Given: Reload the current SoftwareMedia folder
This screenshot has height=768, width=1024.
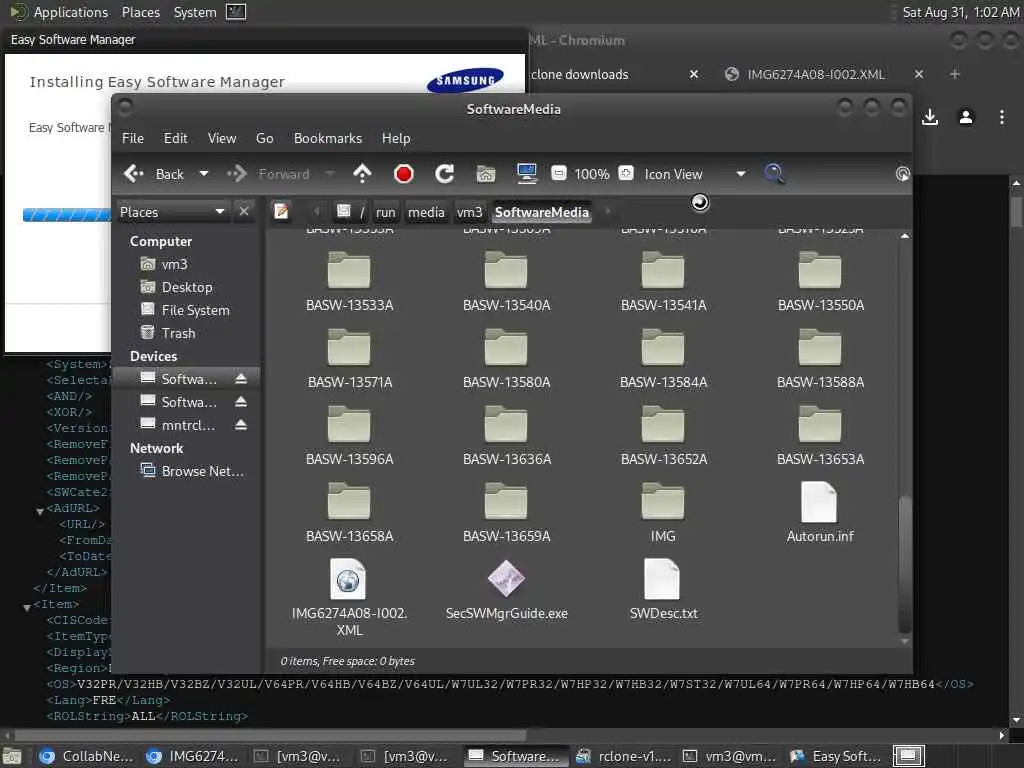Looking at the screenshot, I should (445, 174).
